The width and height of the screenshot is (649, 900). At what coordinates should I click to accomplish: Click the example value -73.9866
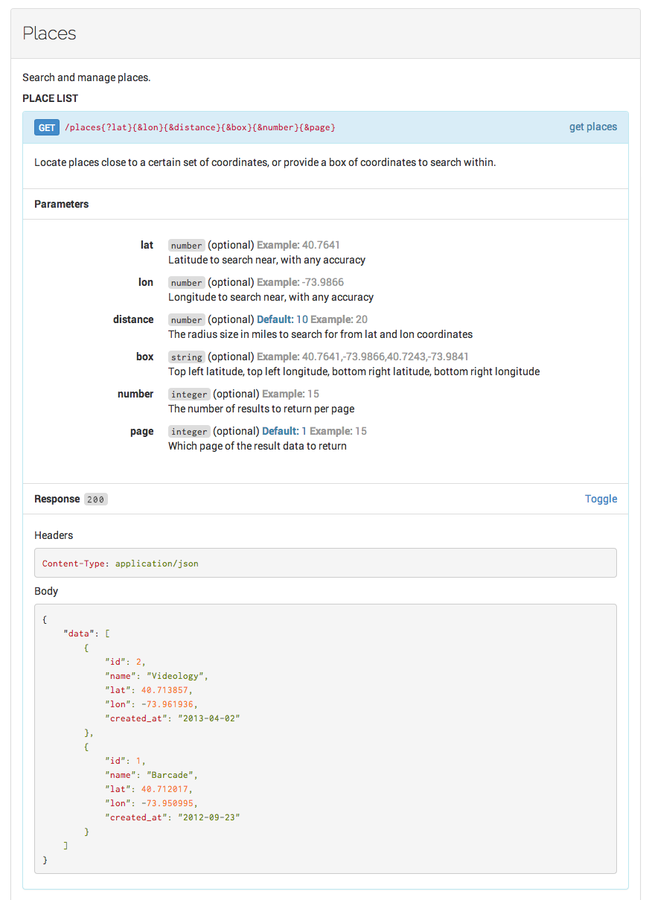click(323, 282)
